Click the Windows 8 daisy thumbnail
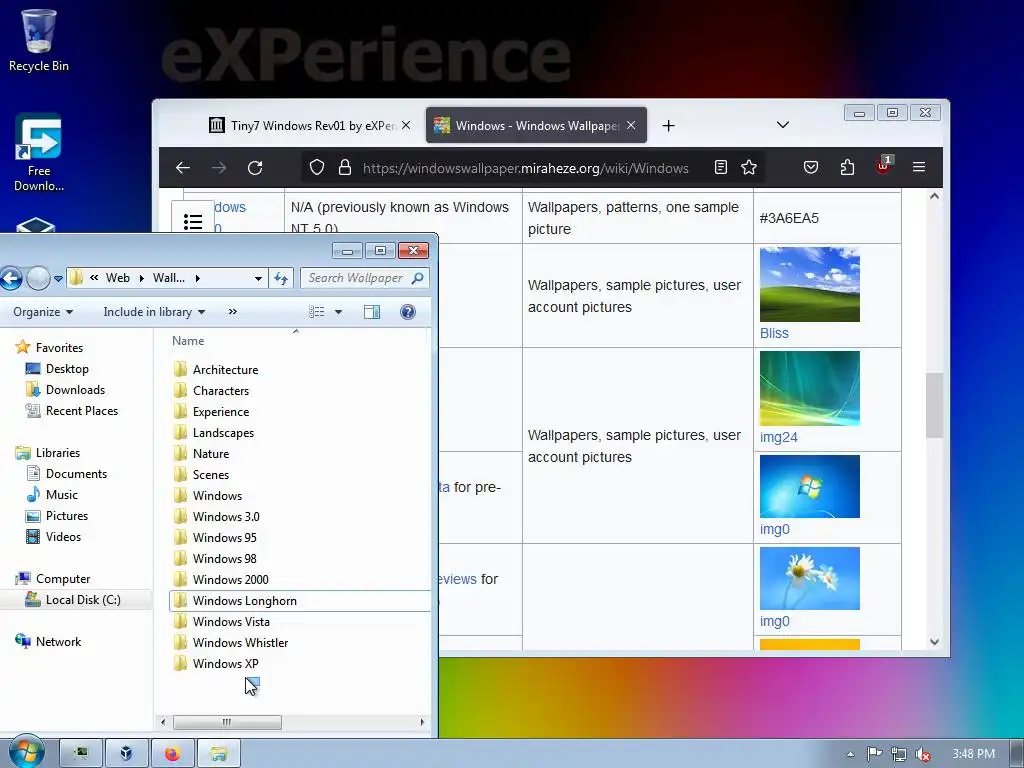Screen dimensions: 1024x768 point(810,579)
